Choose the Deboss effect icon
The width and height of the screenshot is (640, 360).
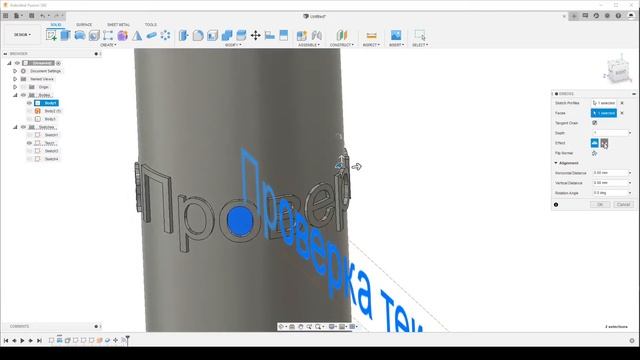(604, 143)
